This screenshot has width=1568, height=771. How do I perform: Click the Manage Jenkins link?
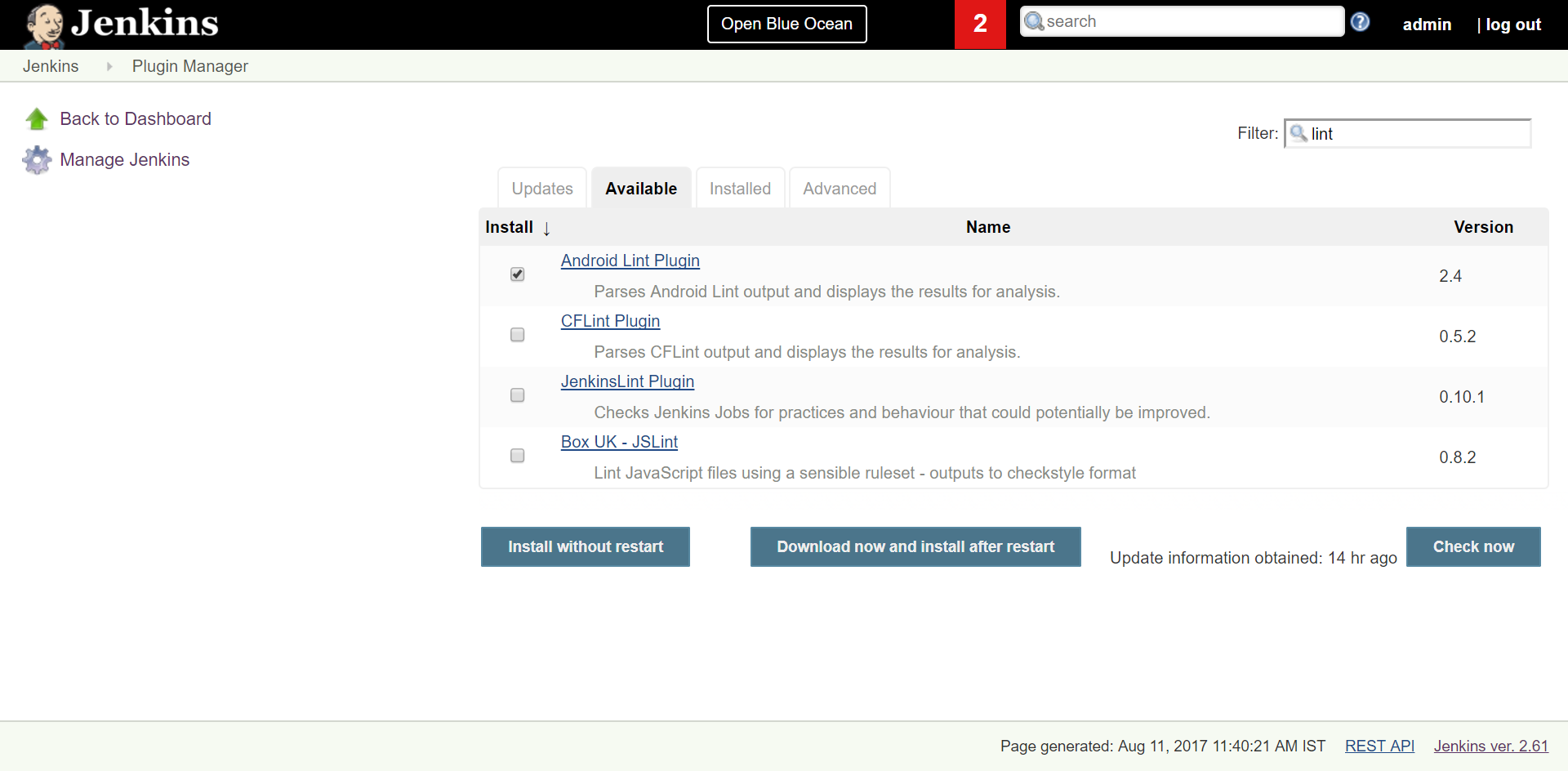[125, 160]
